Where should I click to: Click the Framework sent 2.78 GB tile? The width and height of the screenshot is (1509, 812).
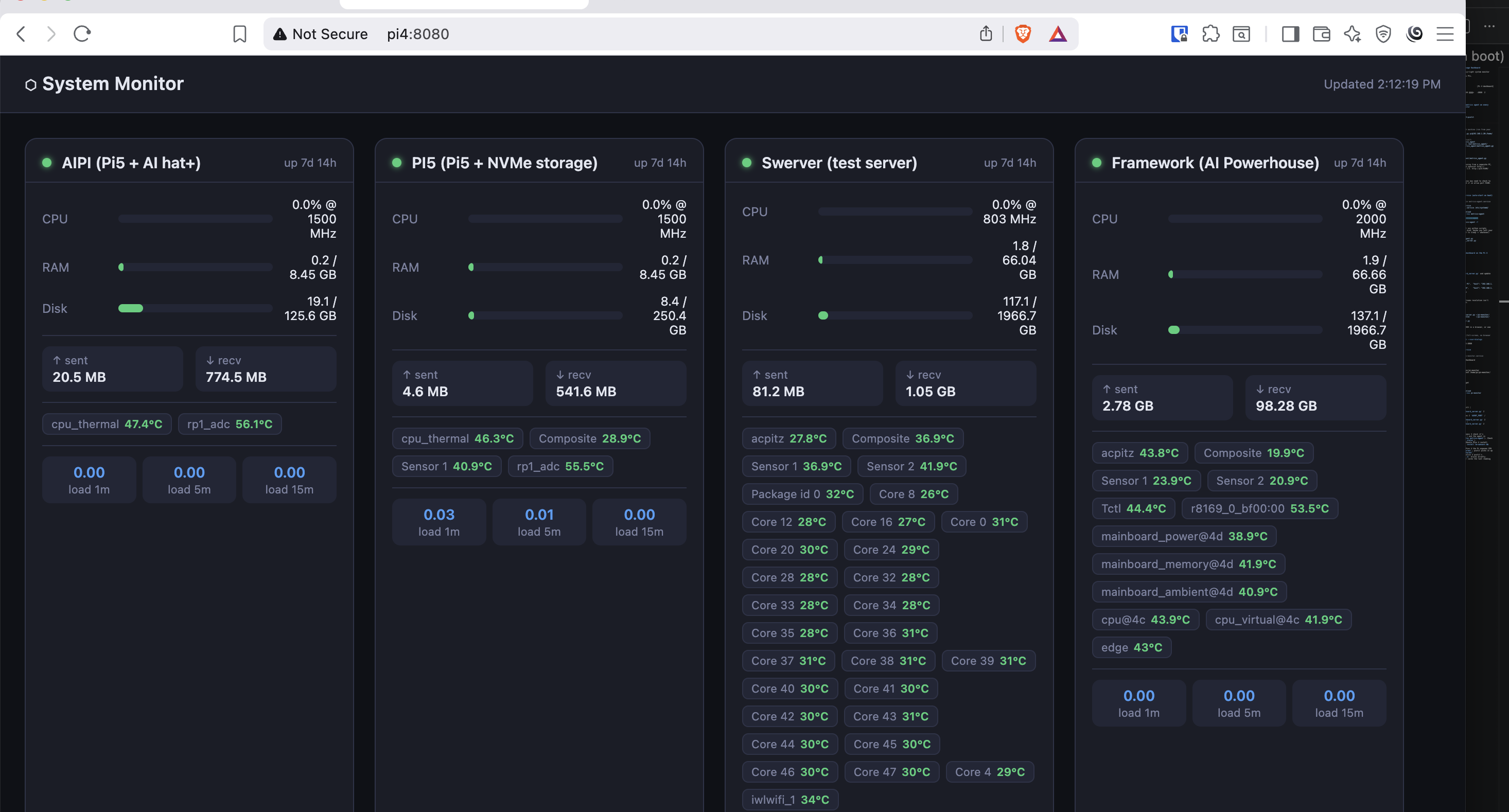1162,398
